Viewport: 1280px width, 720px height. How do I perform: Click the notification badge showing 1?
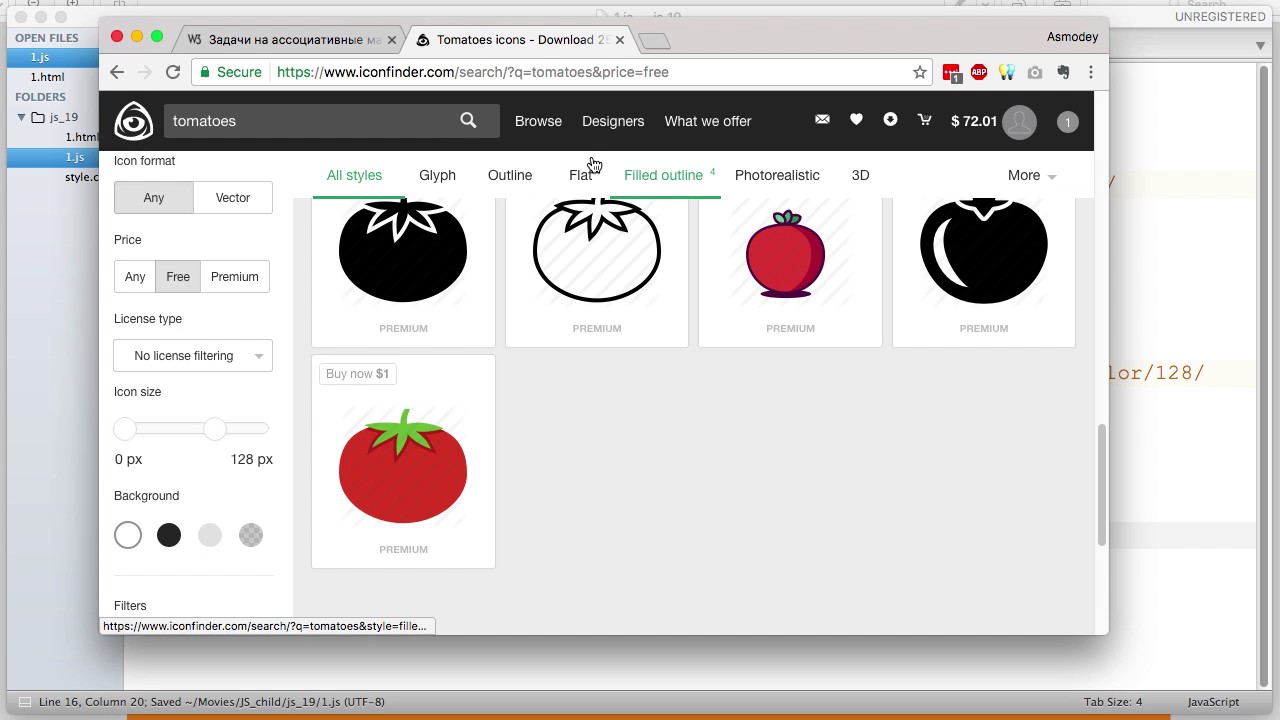(x=1067, y=122)
